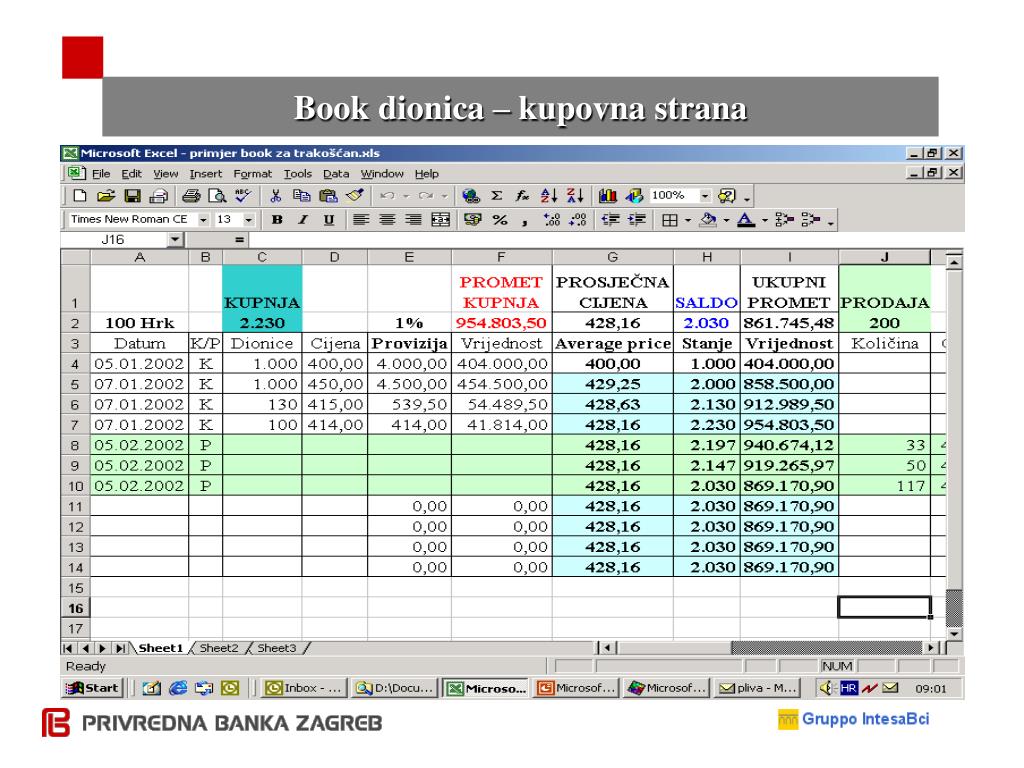Select column G header
Viewport: 1024px width, 768px height.
click(613, 257)
